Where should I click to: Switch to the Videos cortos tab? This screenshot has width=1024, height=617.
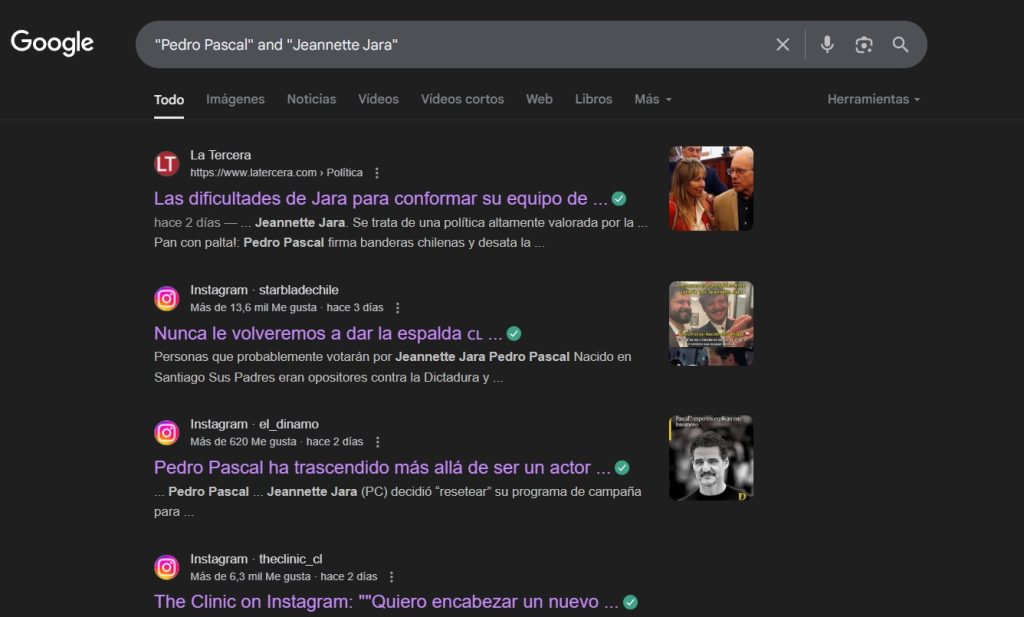(462, 99)
